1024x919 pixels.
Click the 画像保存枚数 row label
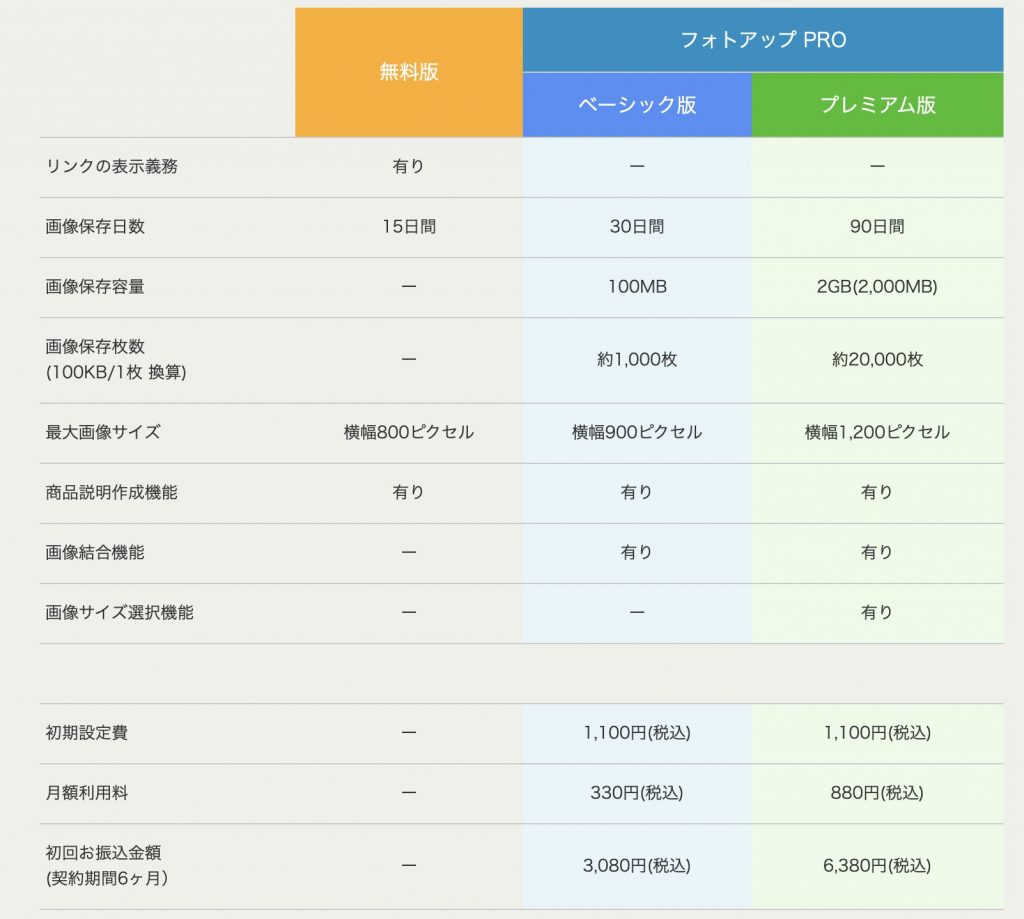coord(116,359)
